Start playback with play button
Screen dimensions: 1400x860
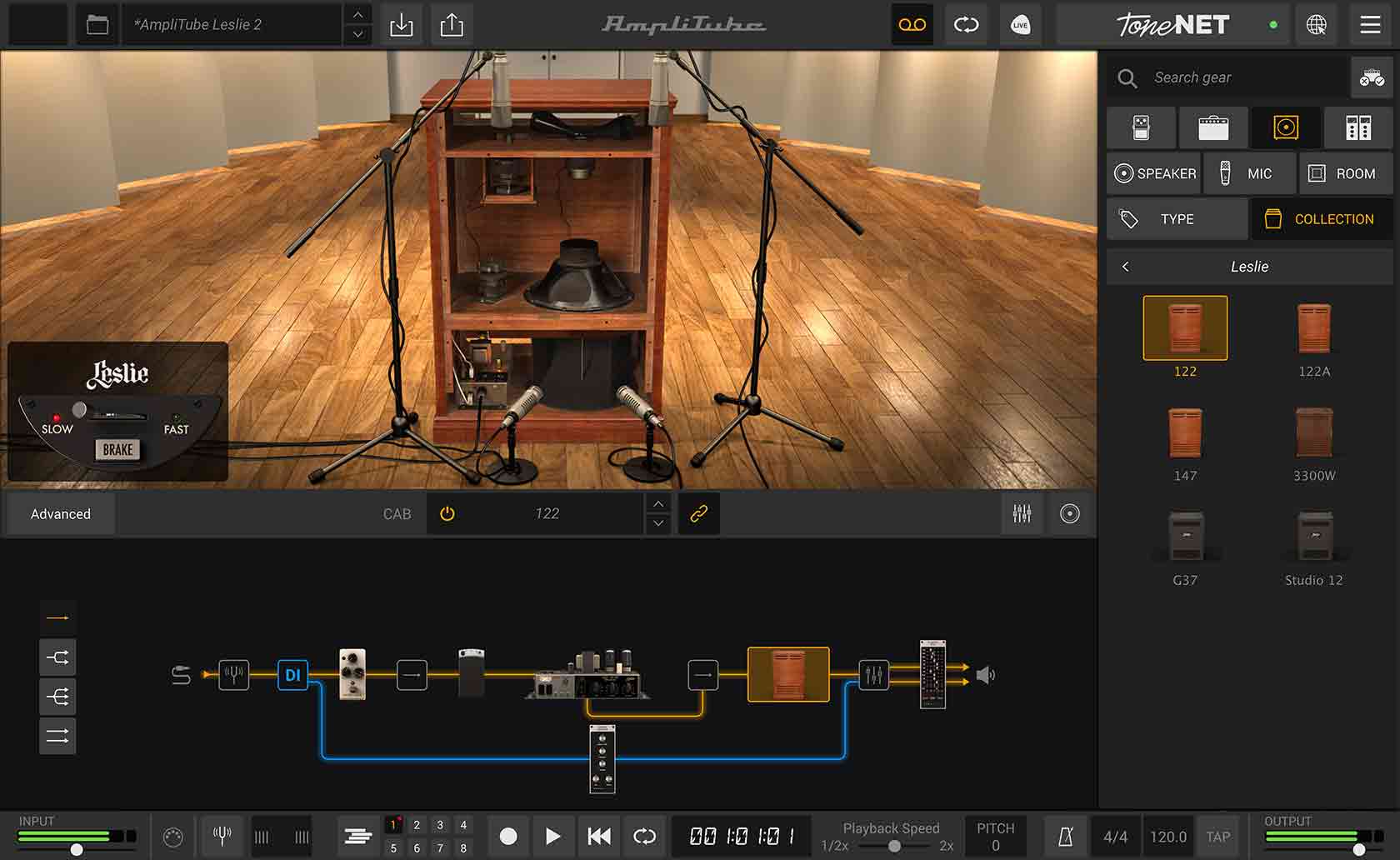(x=552, y=836)
